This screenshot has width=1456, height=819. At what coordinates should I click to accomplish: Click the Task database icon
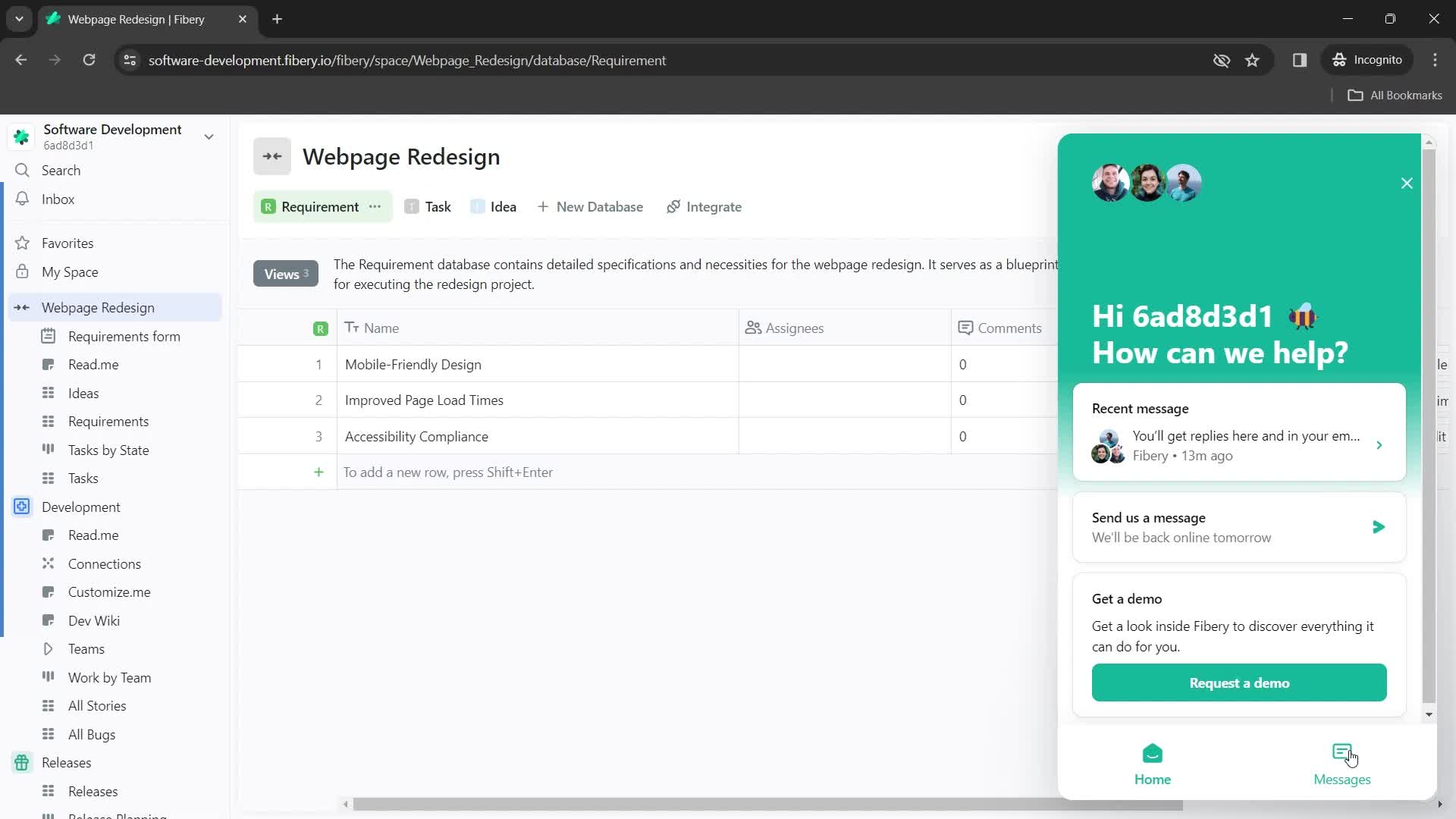tap(411, 206)
